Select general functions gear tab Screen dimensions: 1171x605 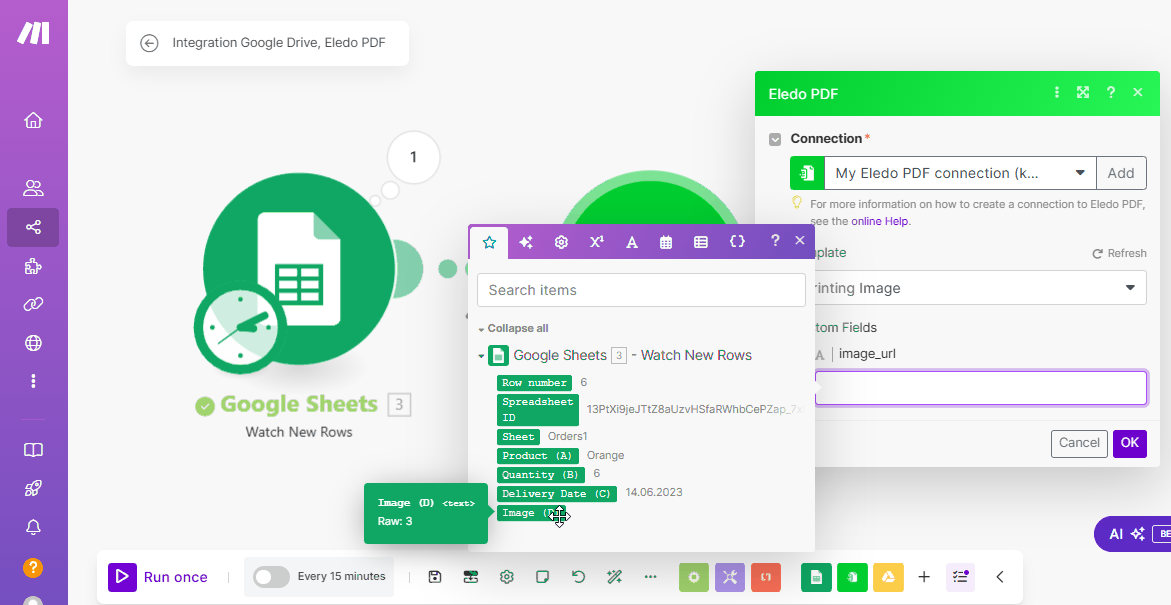[562, 242]
